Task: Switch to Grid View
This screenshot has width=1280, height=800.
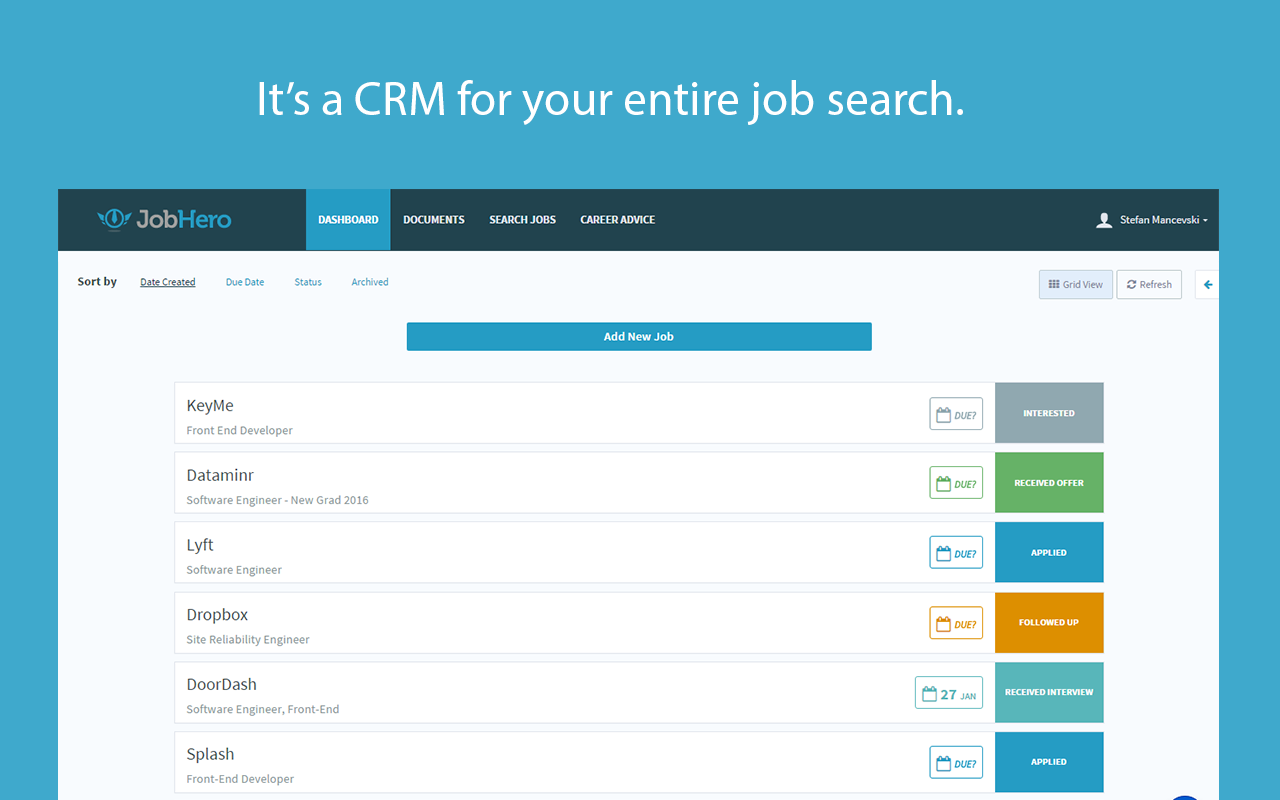Action: (x=1076, y=285)
